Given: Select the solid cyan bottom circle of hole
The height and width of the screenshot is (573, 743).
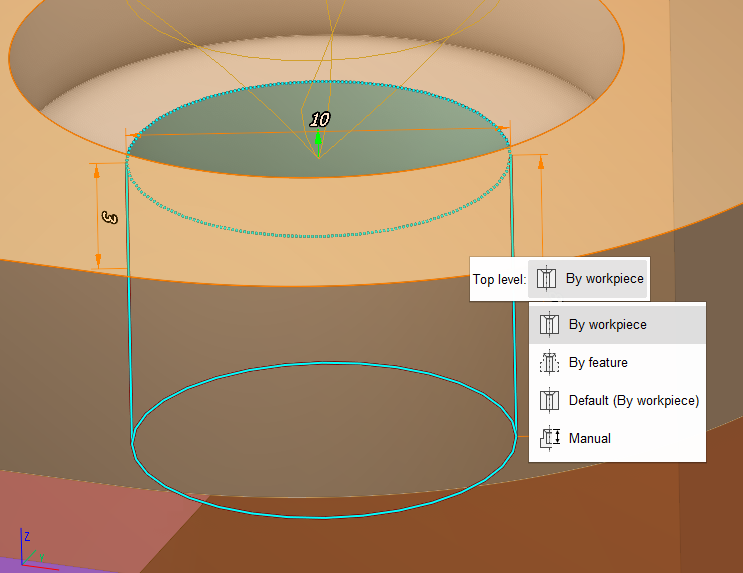Looking at the screenshot, I should (x=322, y=518).
